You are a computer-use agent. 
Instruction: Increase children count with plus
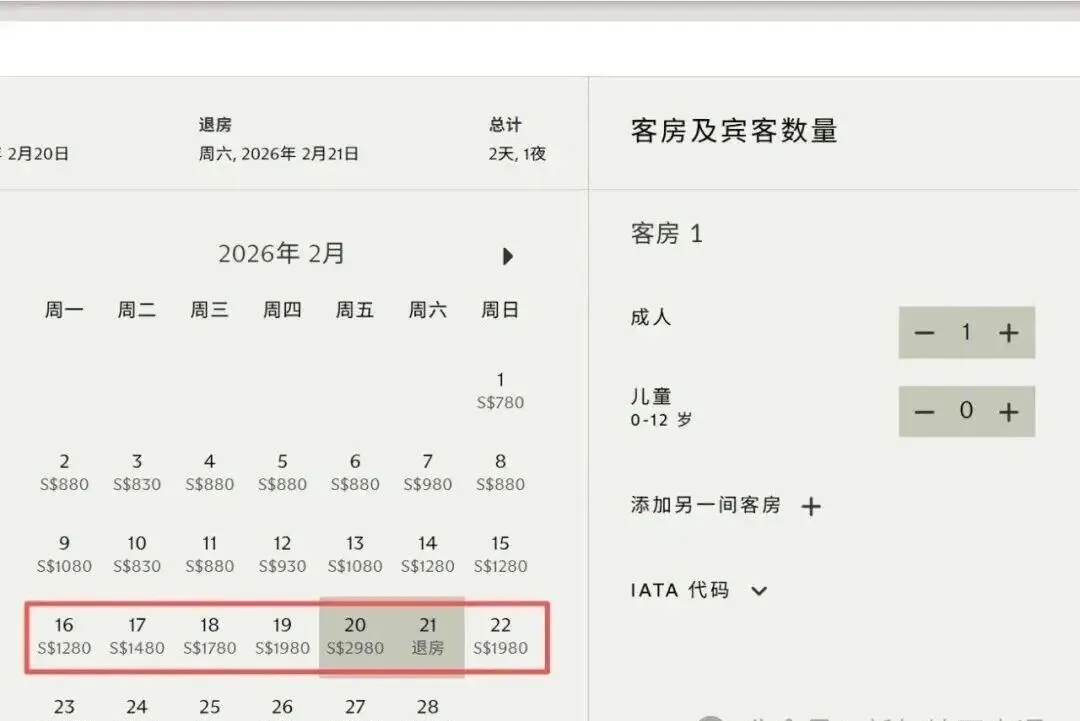point(1008,412)
